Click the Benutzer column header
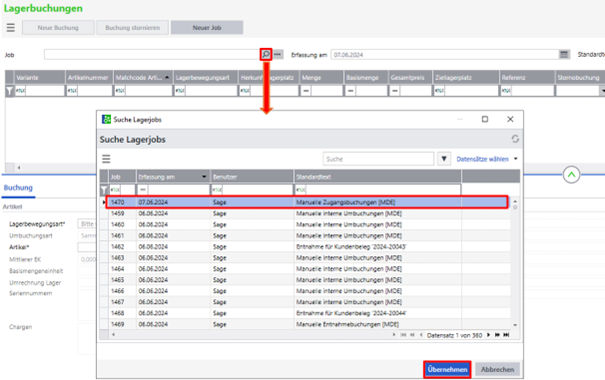Image resolution: width=605 pixels, height=380 pixels. click(x=252, y=177)
